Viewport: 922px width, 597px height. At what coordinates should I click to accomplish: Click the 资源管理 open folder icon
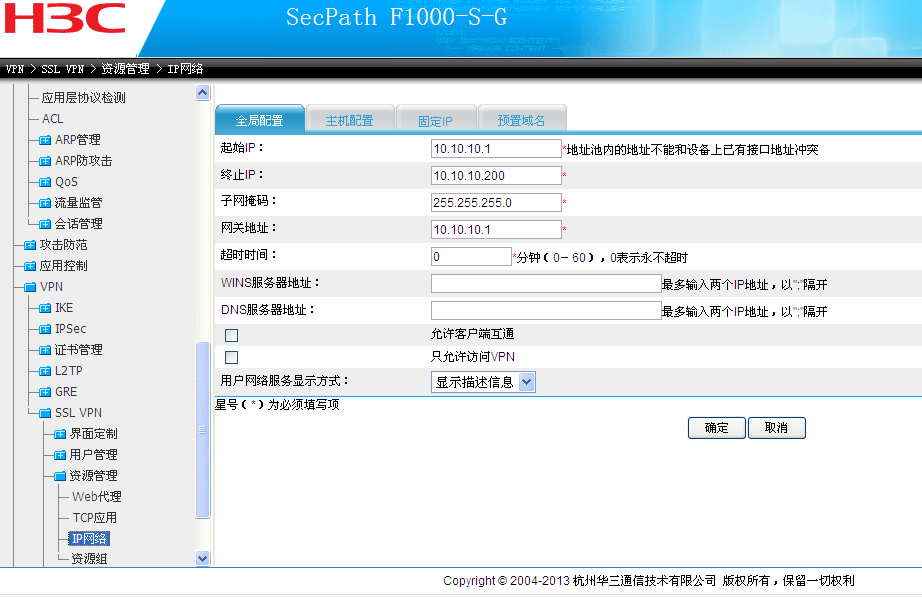[59, 476]
